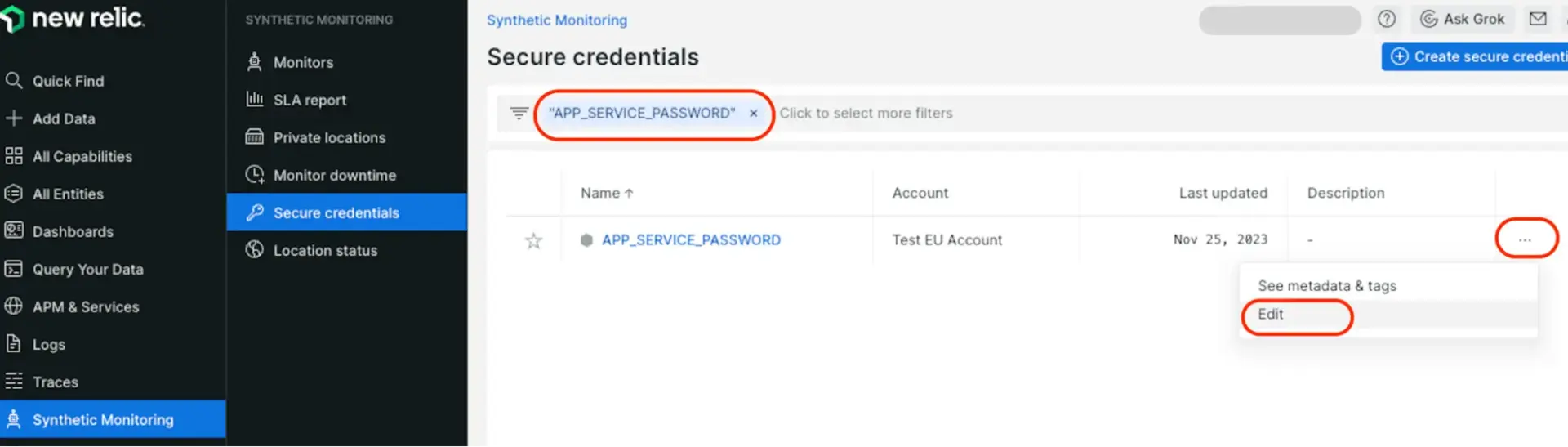This screenshot has height=447, width=1568.
Task: Open the three-dot row actions menu
Action: (1525, 239)
